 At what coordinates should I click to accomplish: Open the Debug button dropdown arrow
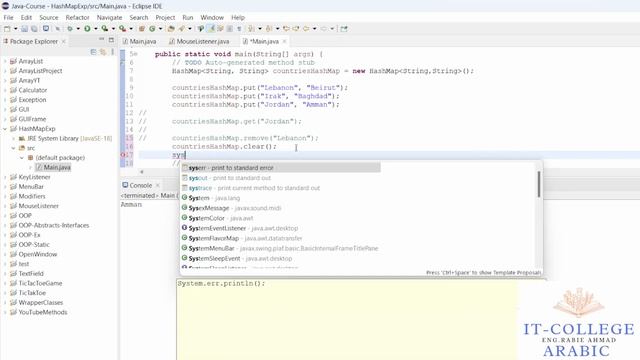[x=78, y=29]
